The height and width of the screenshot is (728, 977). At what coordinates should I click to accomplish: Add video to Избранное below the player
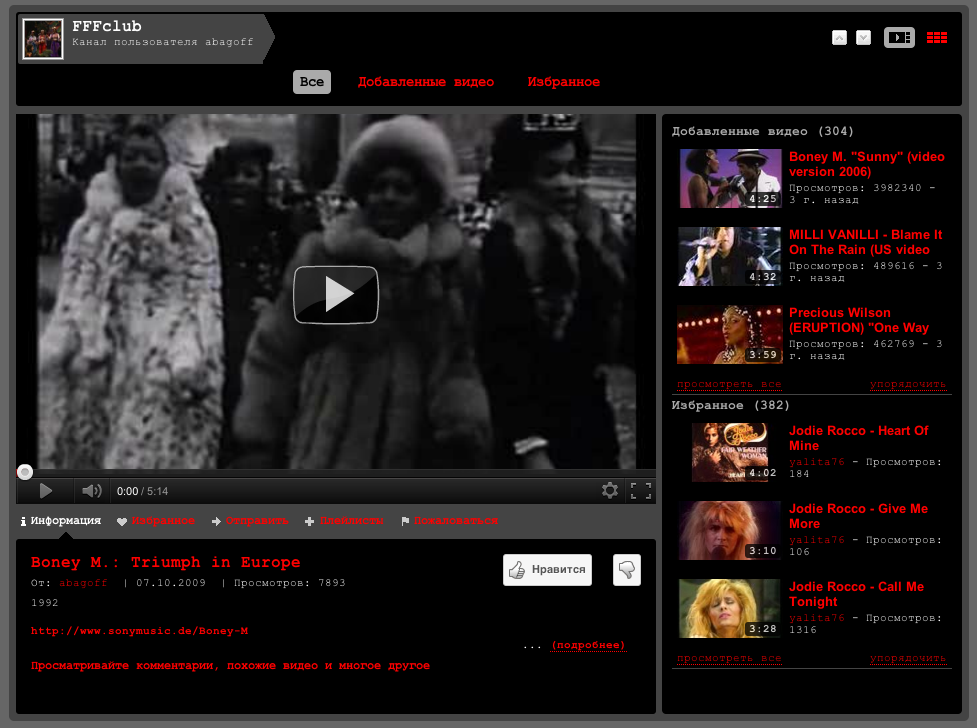[x=156, y=521]
